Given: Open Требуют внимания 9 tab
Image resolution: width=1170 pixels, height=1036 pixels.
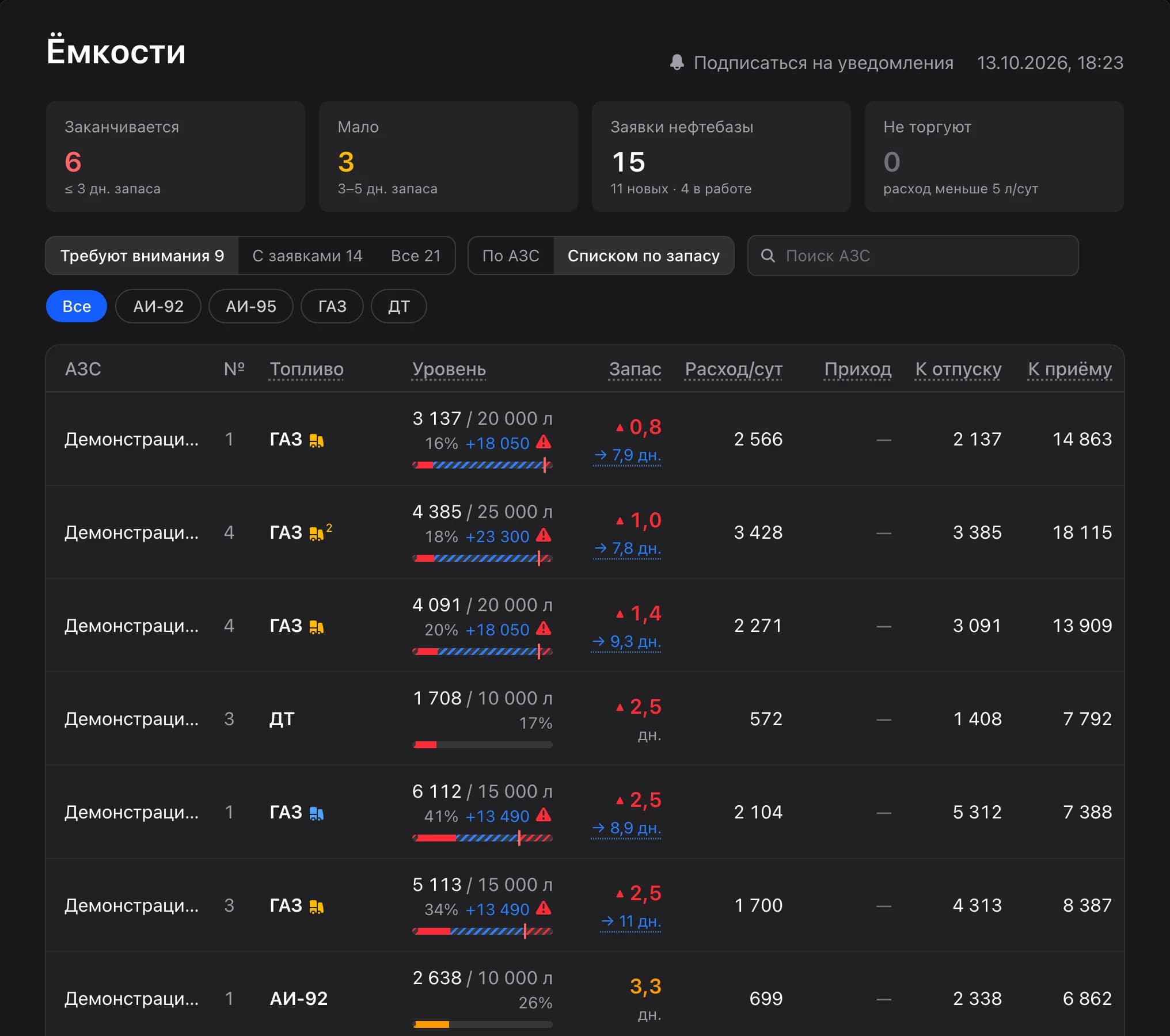Looking at the screenshot, I should pos(142,256).
